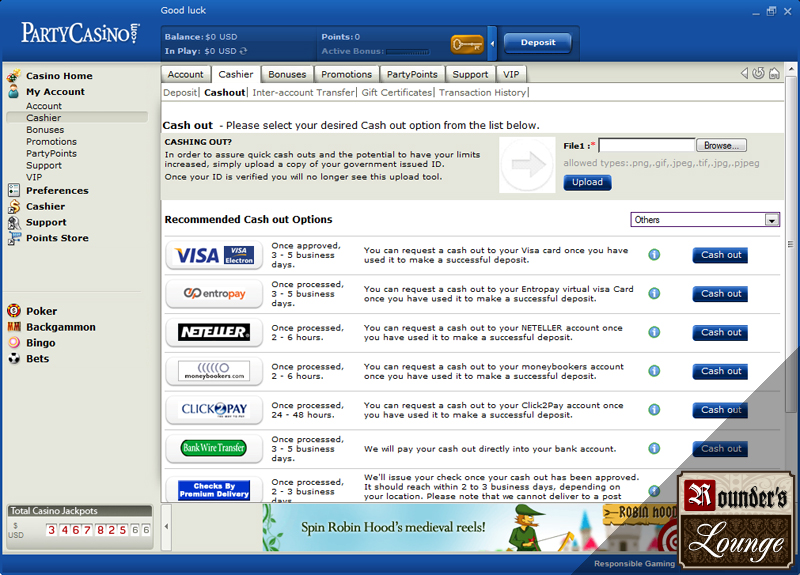This screenshot has width=800, height=575.
Task: Select the NETELLER logo
Action: [214, 333]
